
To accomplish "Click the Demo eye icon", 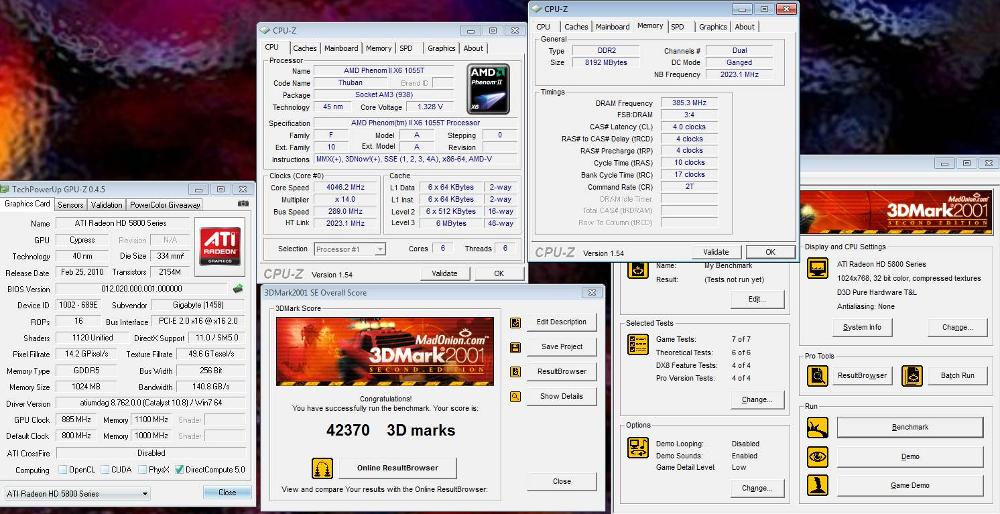I will point(818,457).
